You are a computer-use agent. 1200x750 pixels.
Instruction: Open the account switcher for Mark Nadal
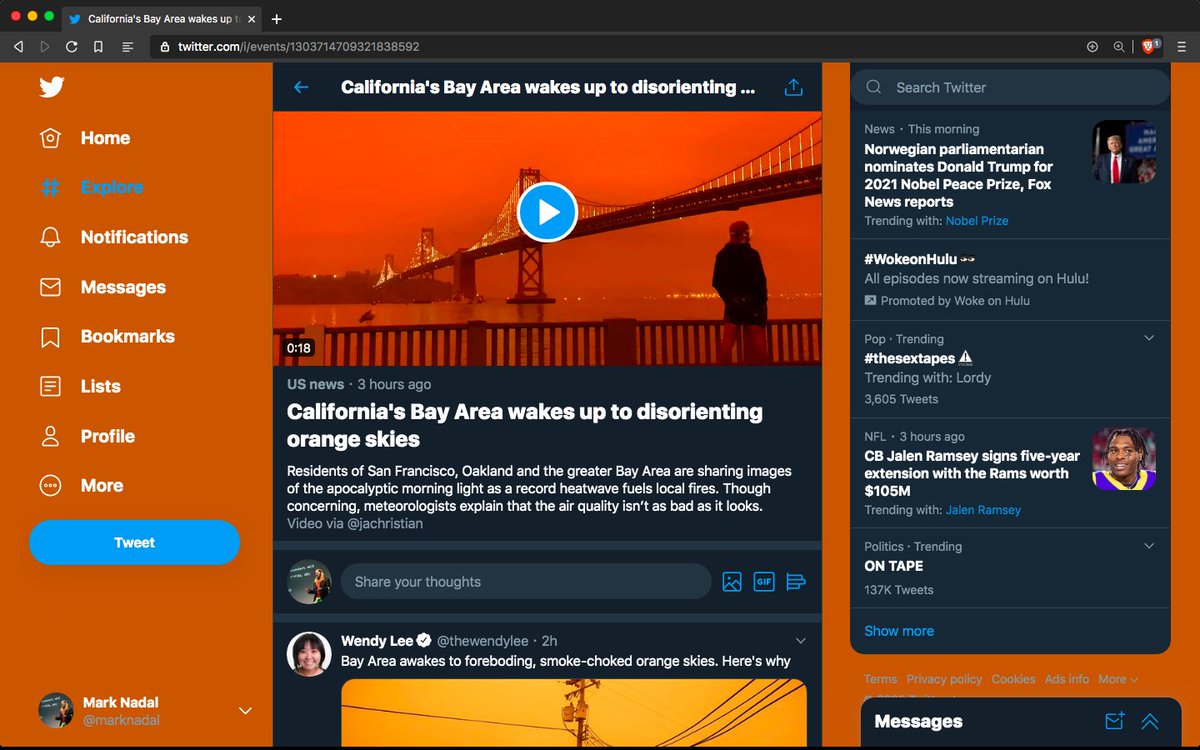[x=245, y=710]
